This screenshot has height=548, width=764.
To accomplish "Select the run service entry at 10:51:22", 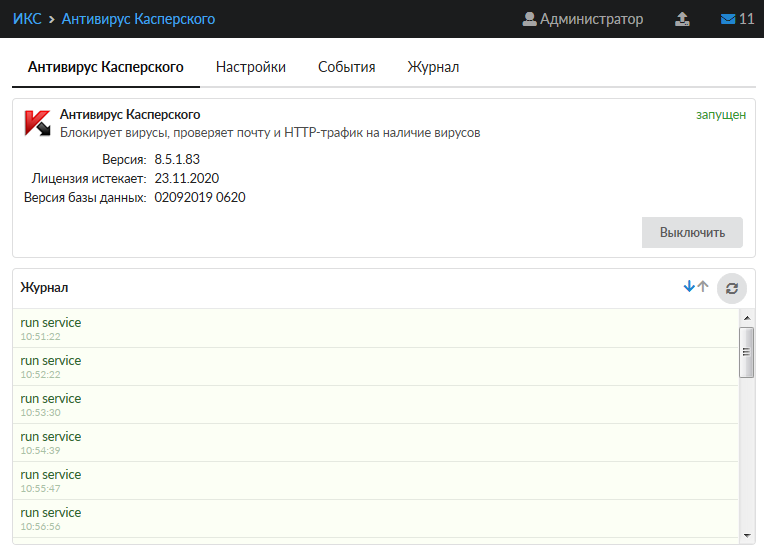I will (x=51, y=328).
